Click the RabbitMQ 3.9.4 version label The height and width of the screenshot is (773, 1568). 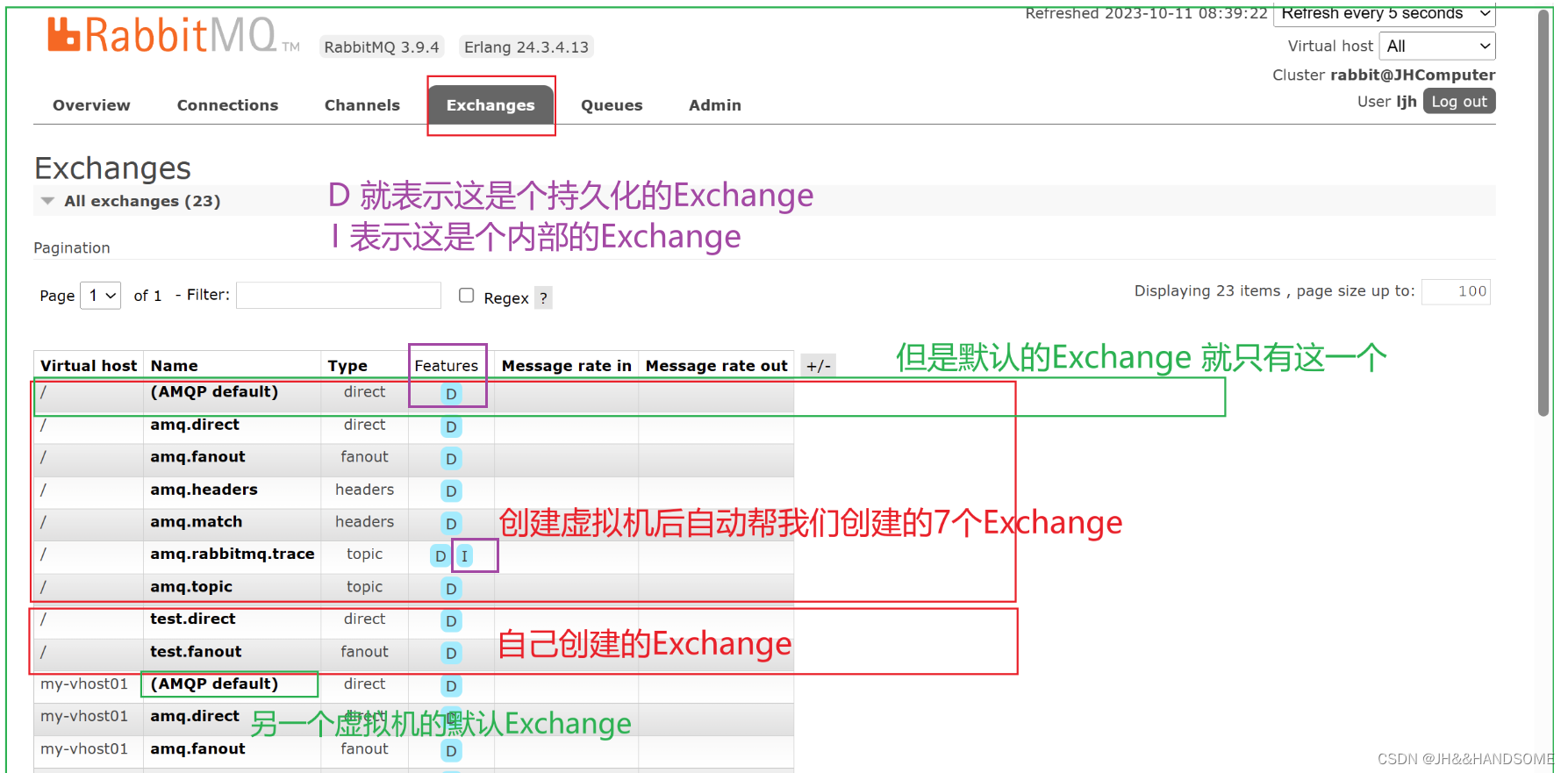tap(382, 47)
